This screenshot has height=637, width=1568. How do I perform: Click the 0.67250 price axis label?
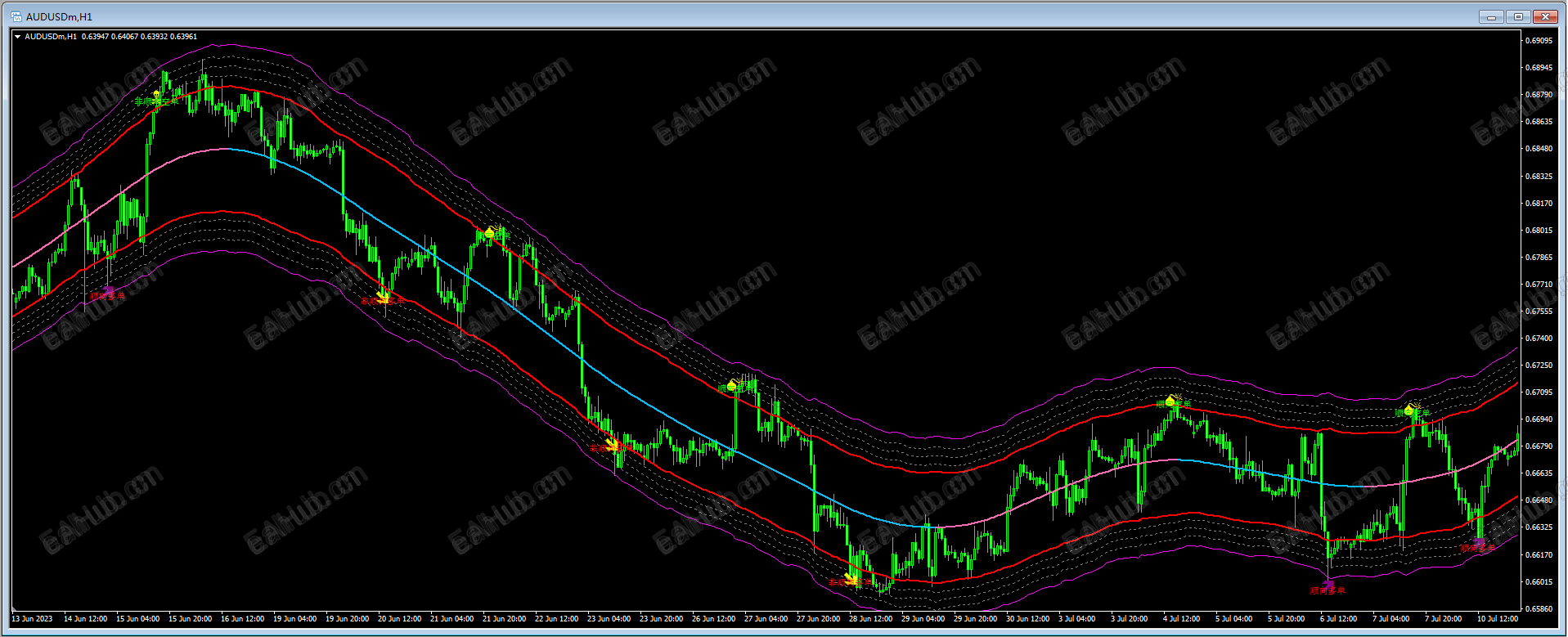click(x=1539, y=366)
